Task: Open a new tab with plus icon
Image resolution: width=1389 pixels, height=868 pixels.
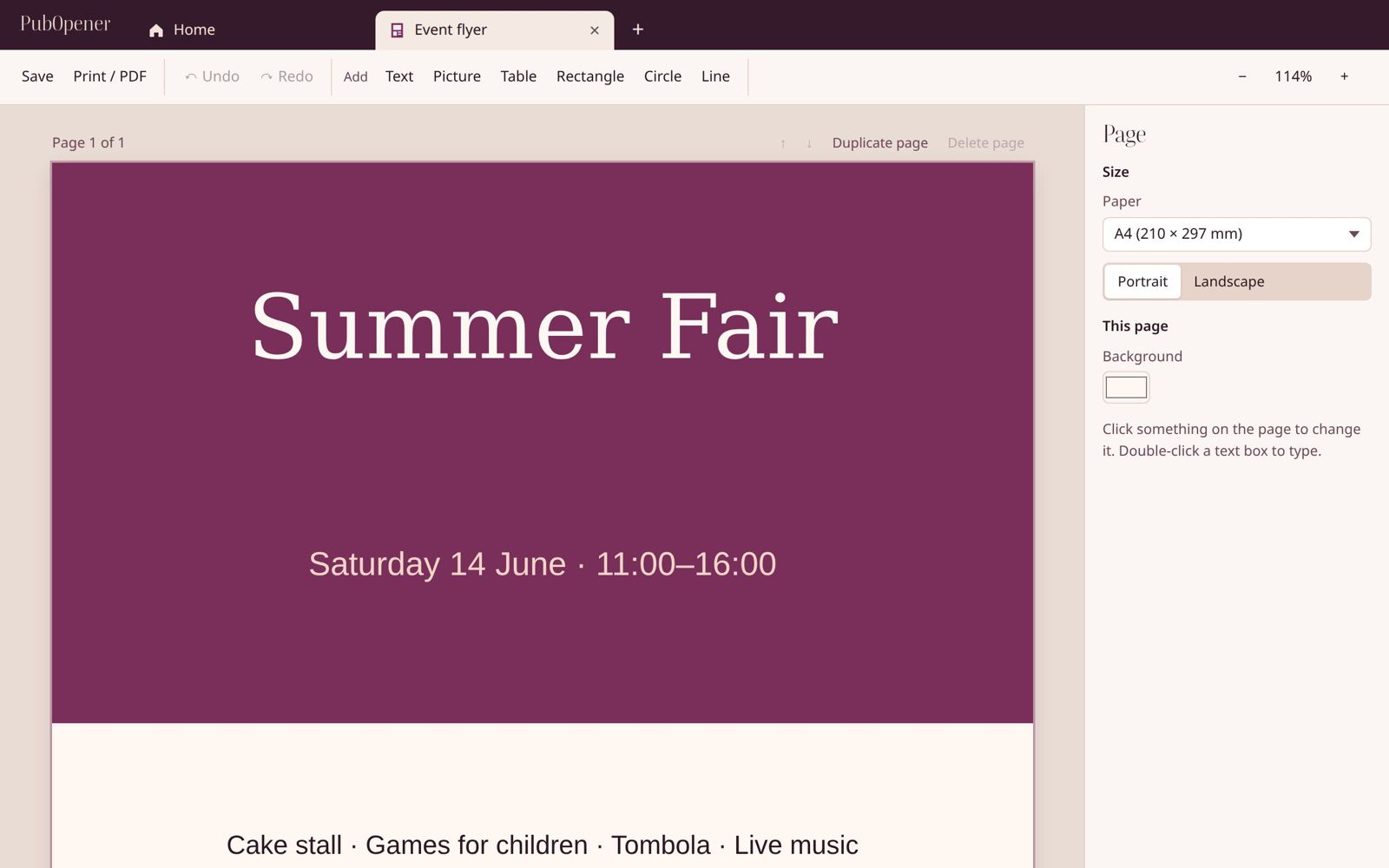Action: [638, 30]
